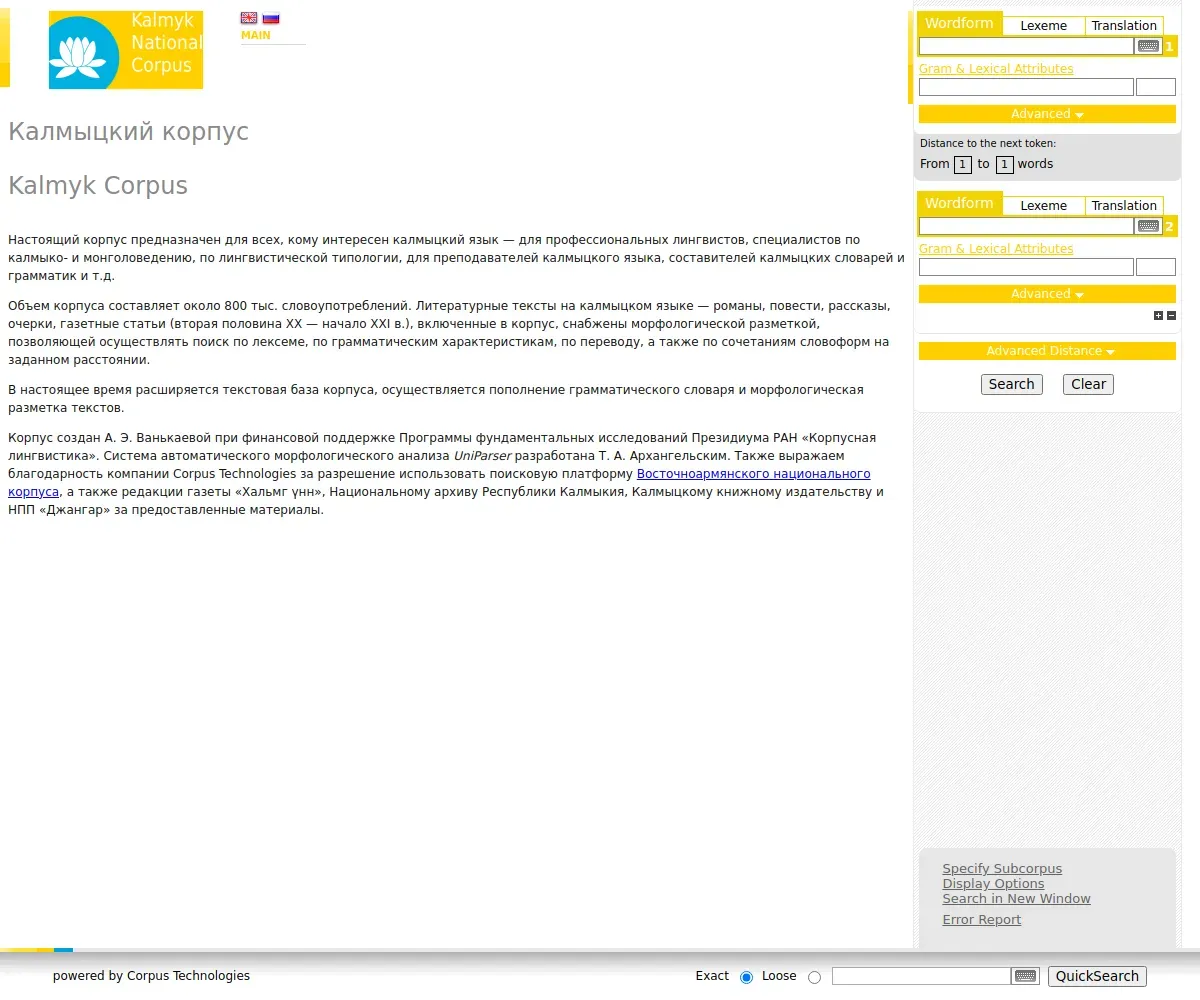The width and height of the screenshot is (1200, 1000).
Task: Open Gram & Lexical Attributes for token 2
Action: pyautogui.click(x=996, y=249)
